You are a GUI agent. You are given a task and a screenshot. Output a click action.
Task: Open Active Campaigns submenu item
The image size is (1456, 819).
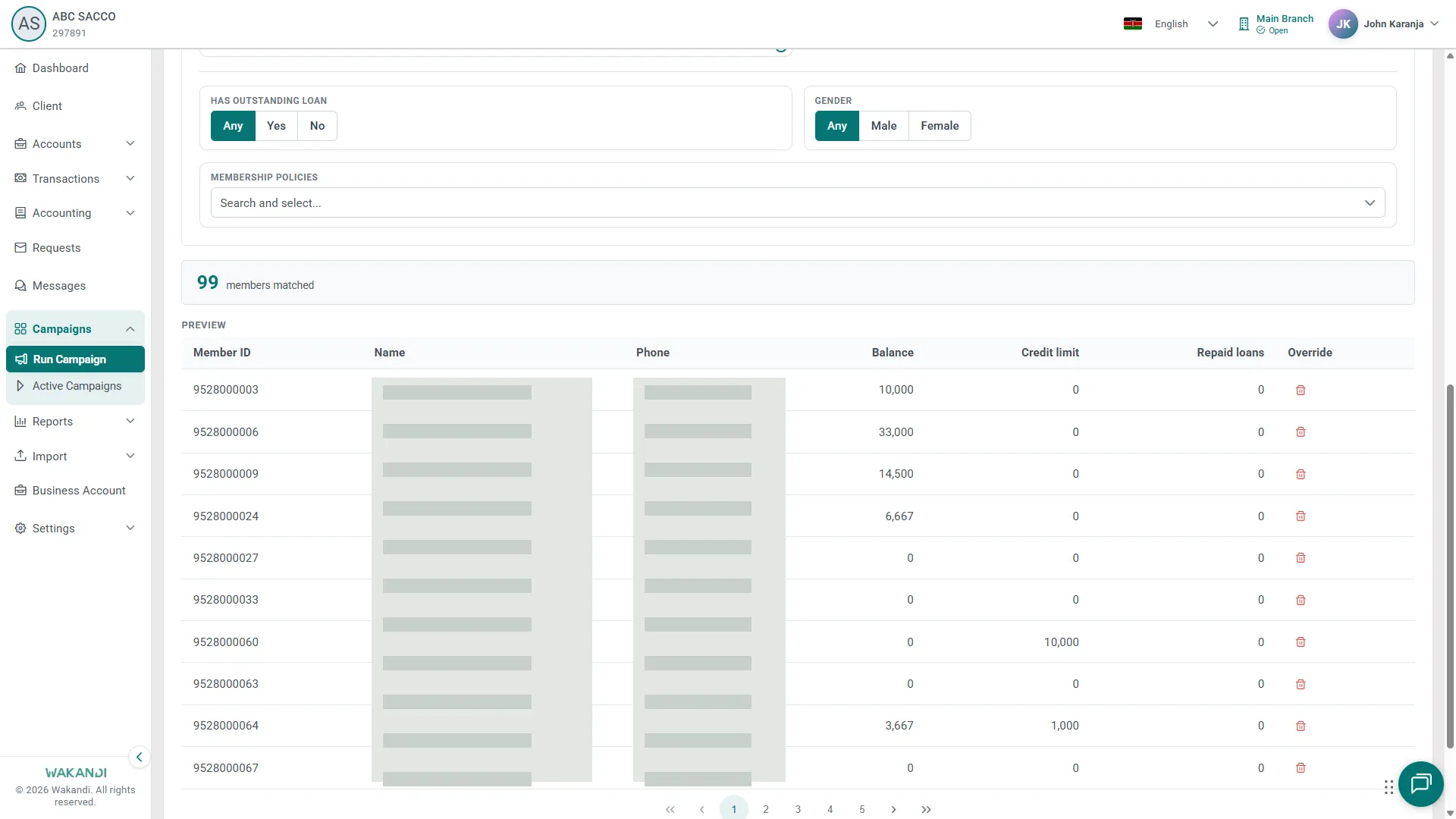point(75,385)
